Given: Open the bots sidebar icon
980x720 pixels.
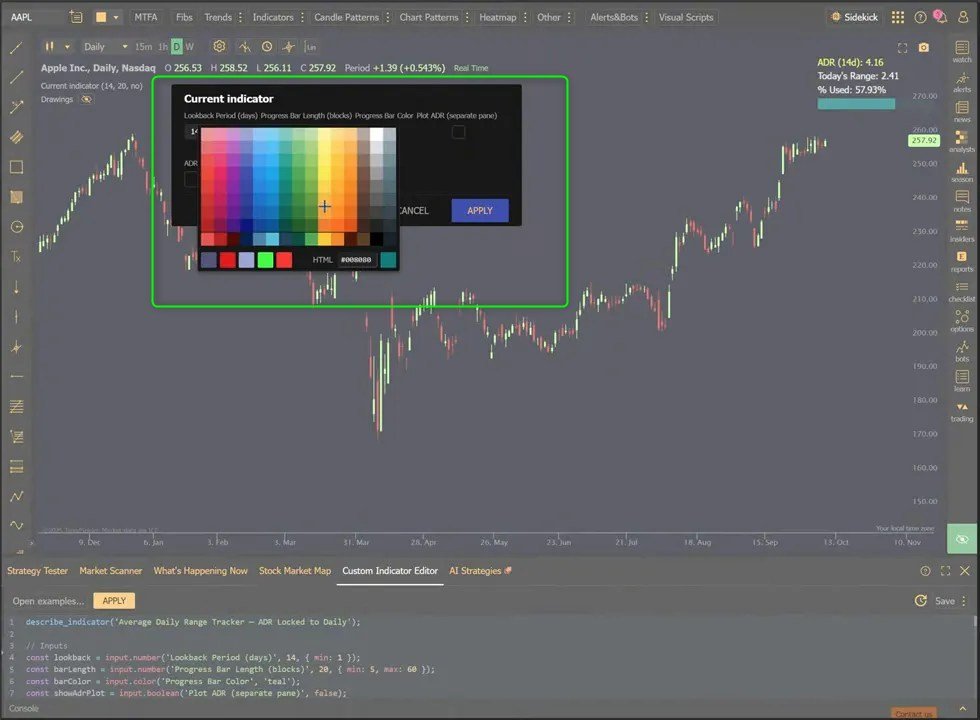Looking at the screenshot, I should (962, 351).
